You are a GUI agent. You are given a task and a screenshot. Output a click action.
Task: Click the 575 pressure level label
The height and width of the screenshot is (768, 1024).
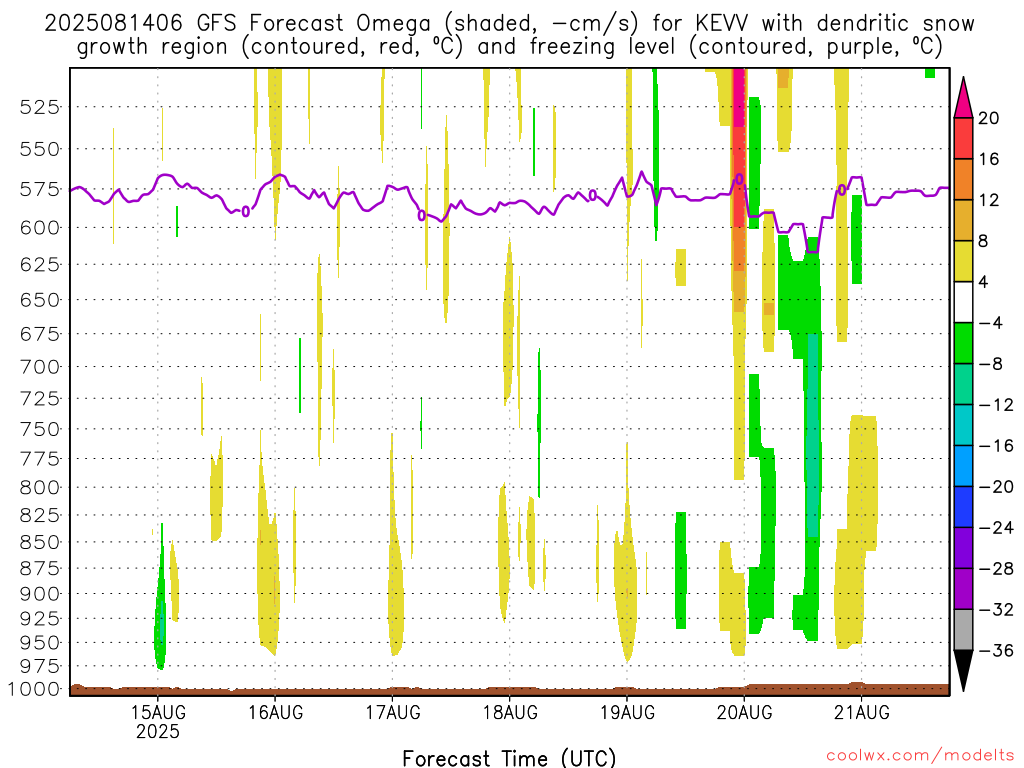point(40,189)
